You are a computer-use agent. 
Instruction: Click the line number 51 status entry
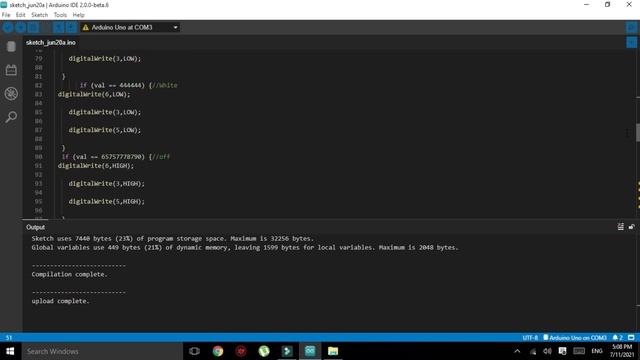[x=9, y=338]
